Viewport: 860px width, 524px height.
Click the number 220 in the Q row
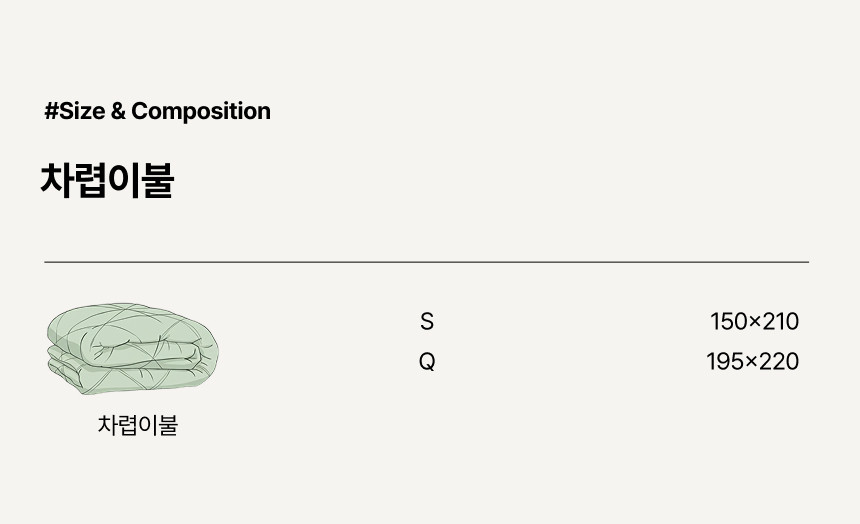click(779, 361)
